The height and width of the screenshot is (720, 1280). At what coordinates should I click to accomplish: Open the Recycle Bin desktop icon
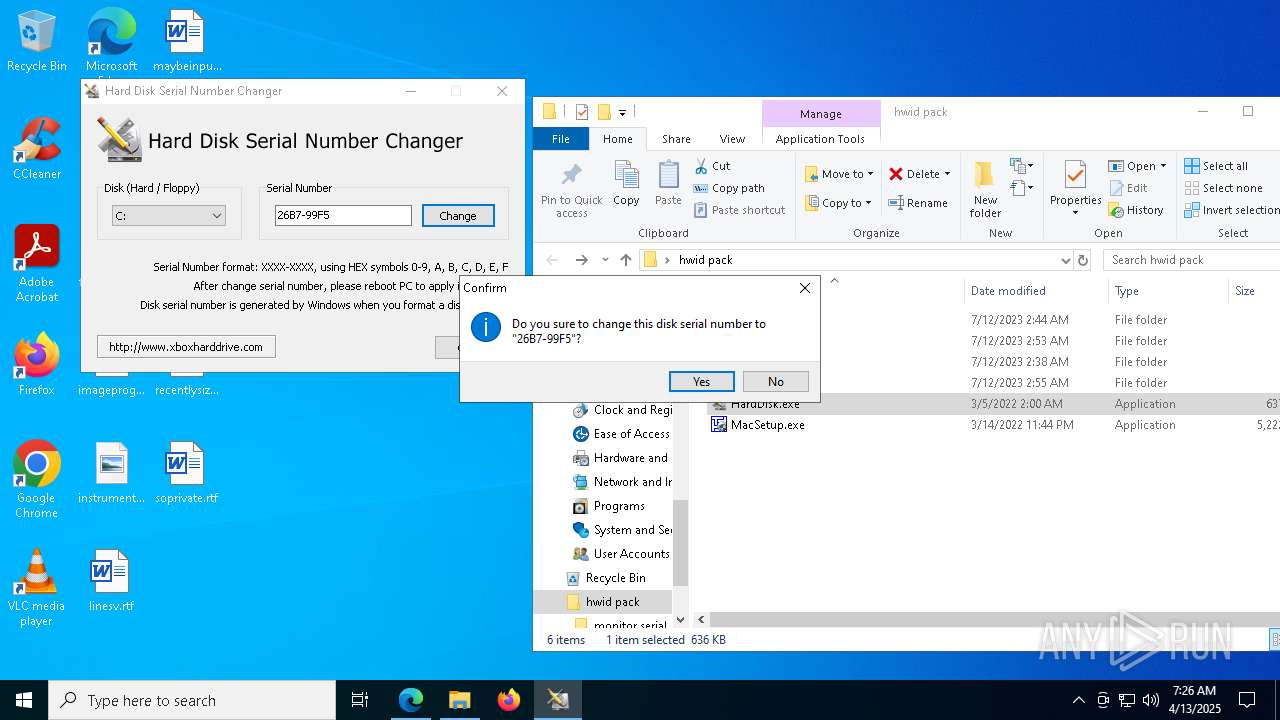pyautogui.click(x=36, y=42)
